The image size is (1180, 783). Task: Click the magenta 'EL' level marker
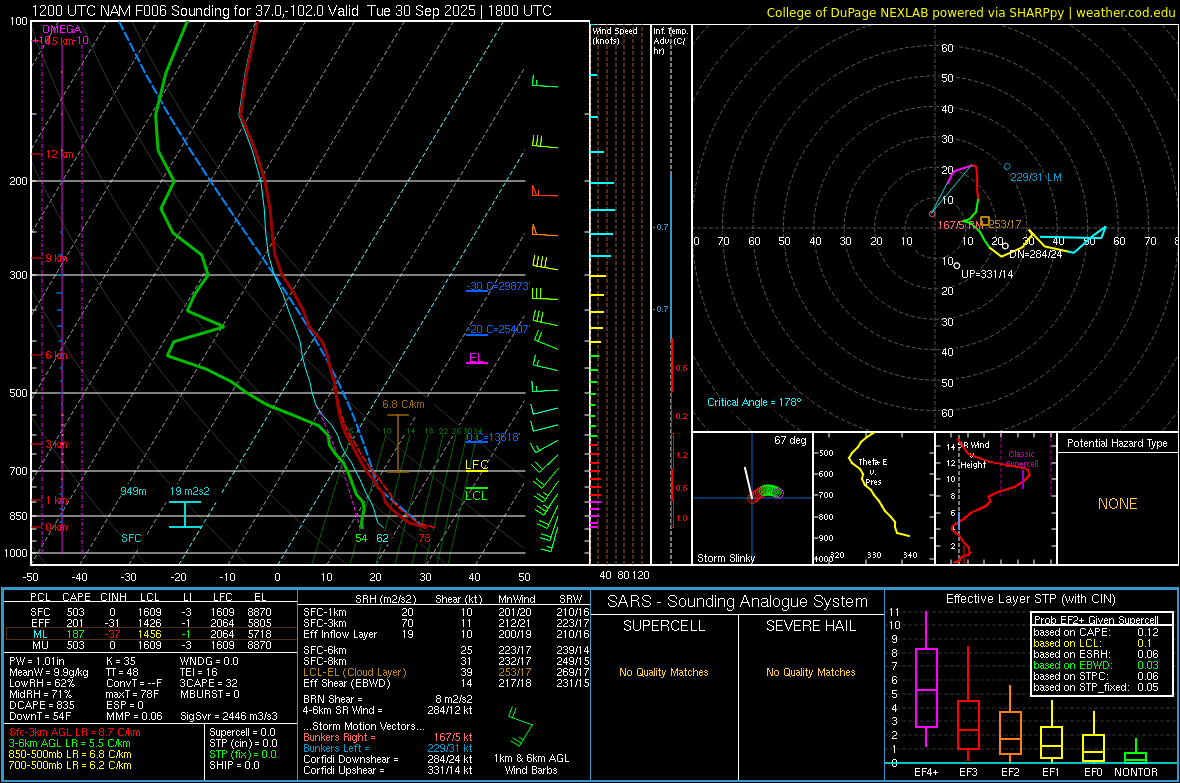coord(476,358)
